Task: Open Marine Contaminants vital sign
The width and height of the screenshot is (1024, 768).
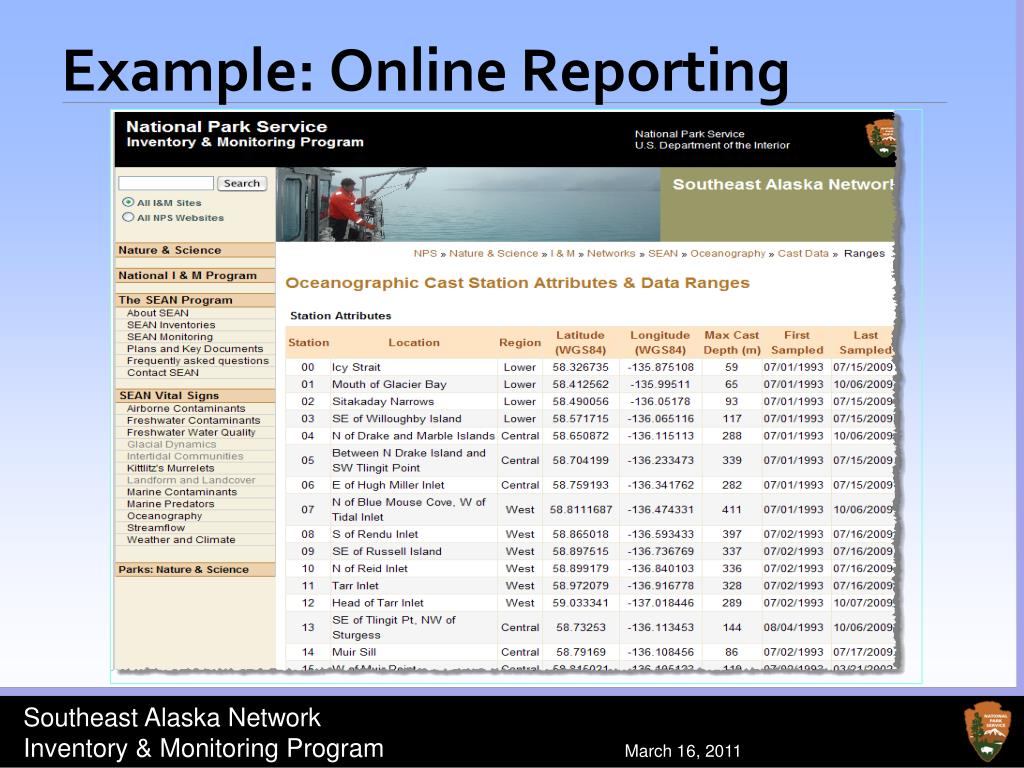Action: (182, 492)
